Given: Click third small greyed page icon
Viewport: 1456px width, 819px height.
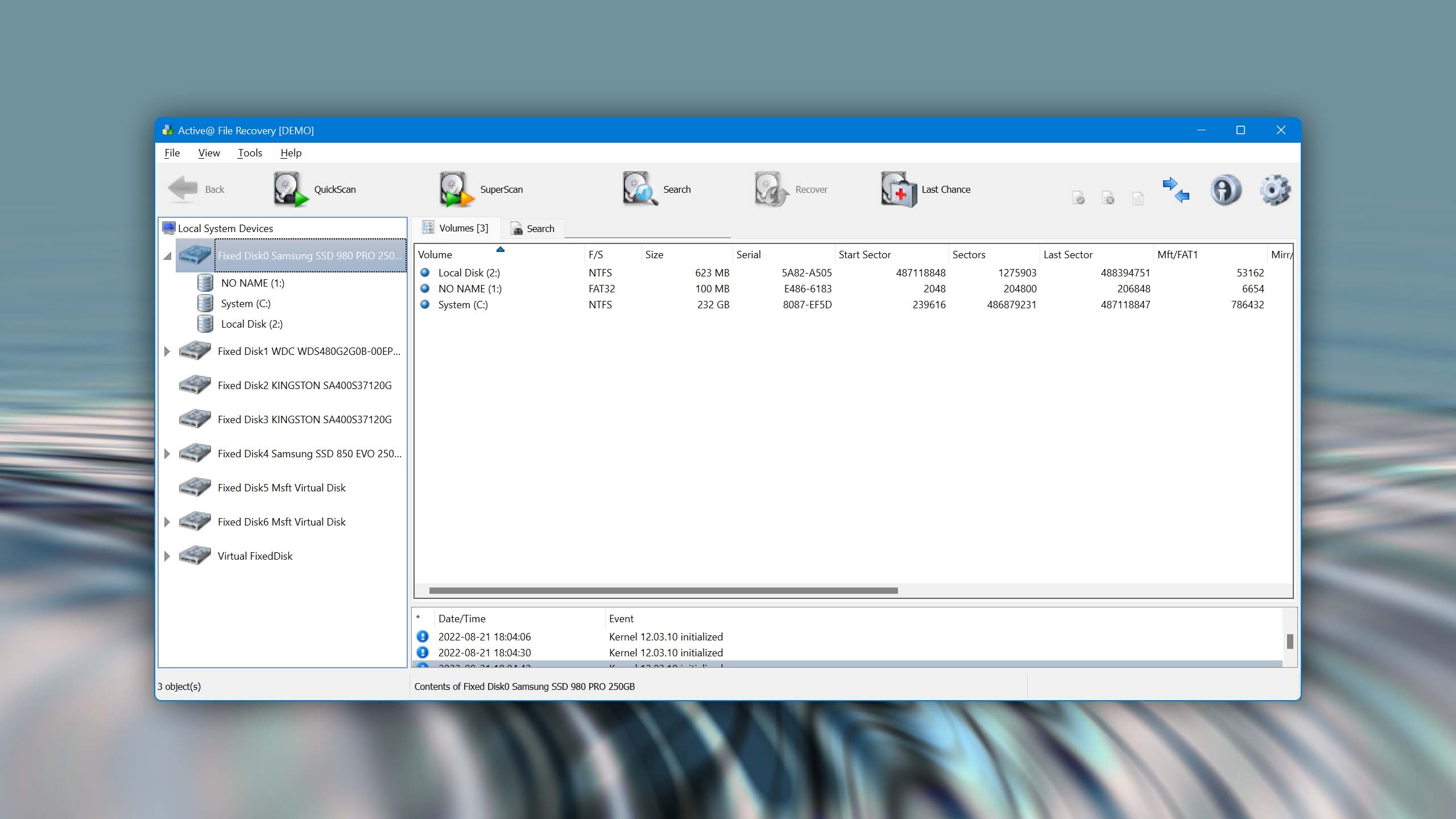Looking at the screenshot, I should pyautogui.click(x=1137, y=197).
